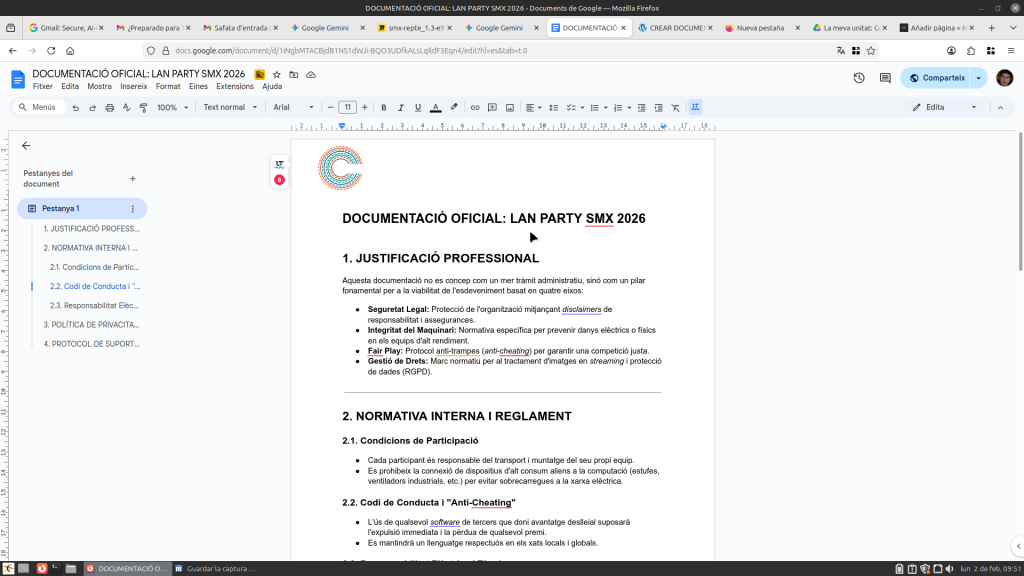Image resolution: width=1024 pixels, height=576 pixels.
Task: Open the text color picker
Action: (435, 107)
